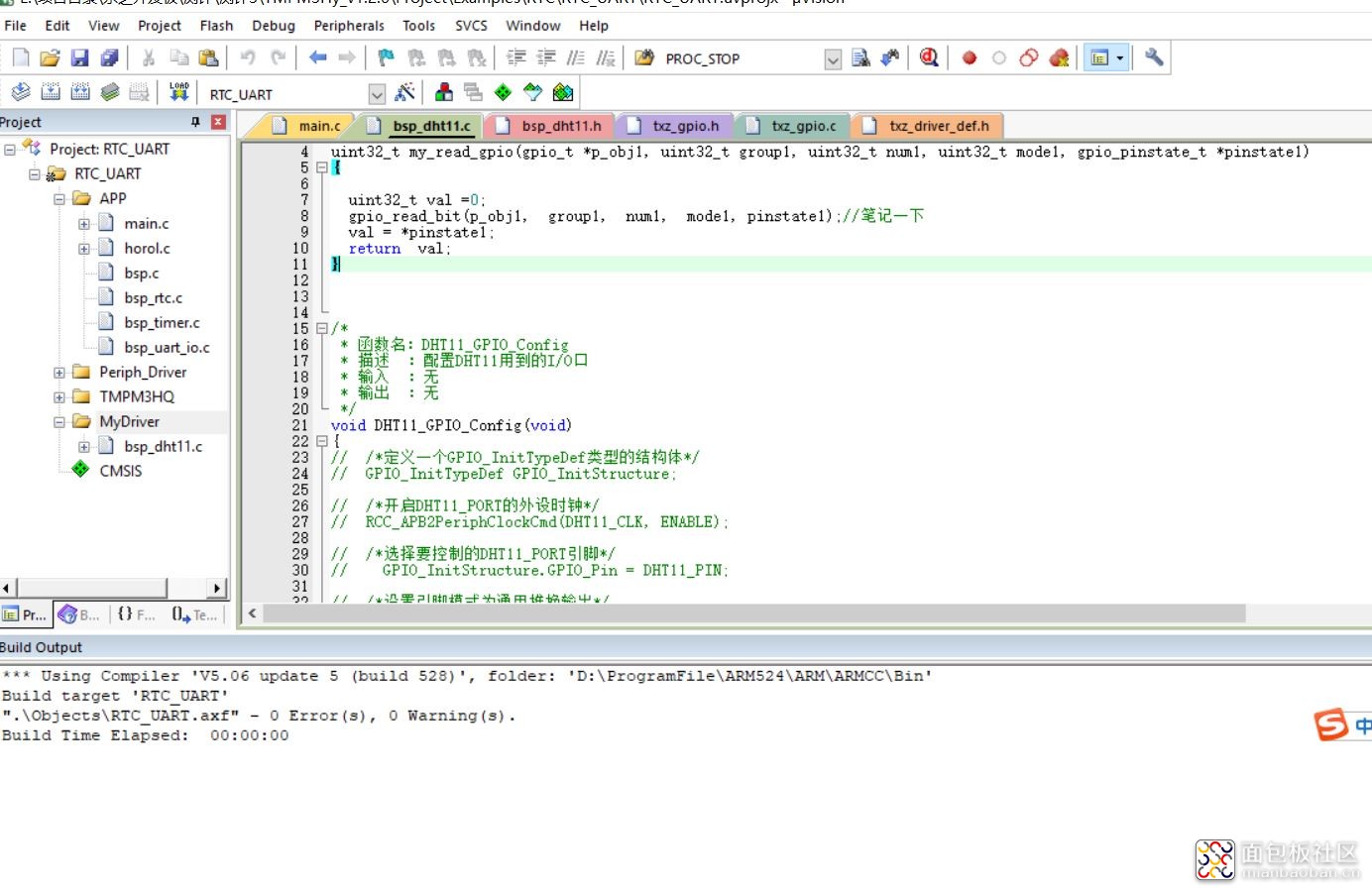Screen dimensions: 1372x891
Task: Download code with LOAD icon
Action: pyautogui.click(x=179, y=93)
